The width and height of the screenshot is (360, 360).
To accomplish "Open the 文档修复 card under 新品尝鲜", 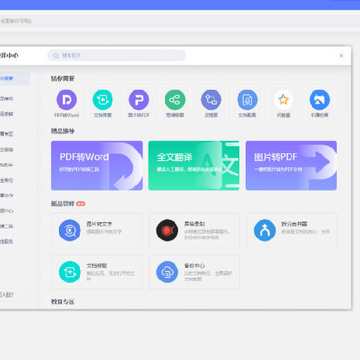I will 97,272.
